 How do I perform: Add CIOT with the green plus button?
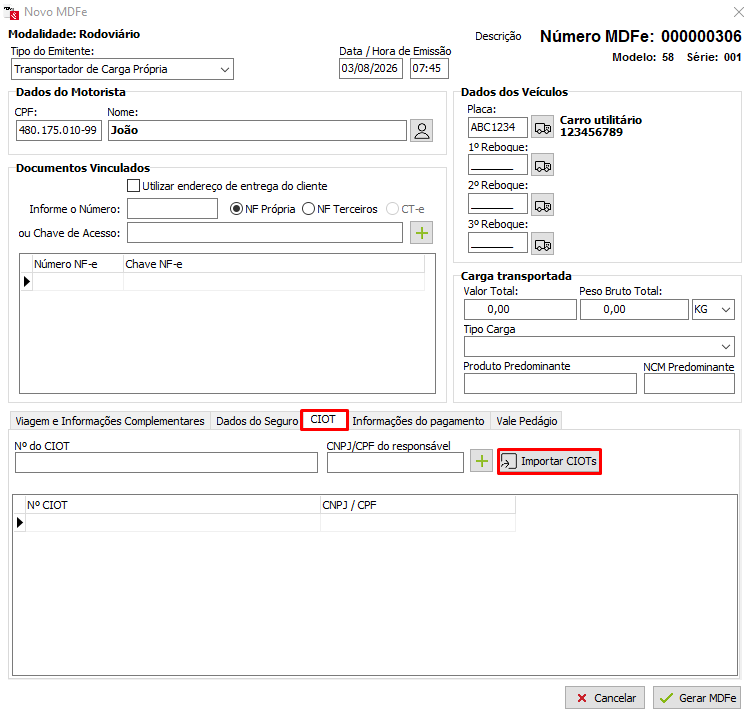481,461
